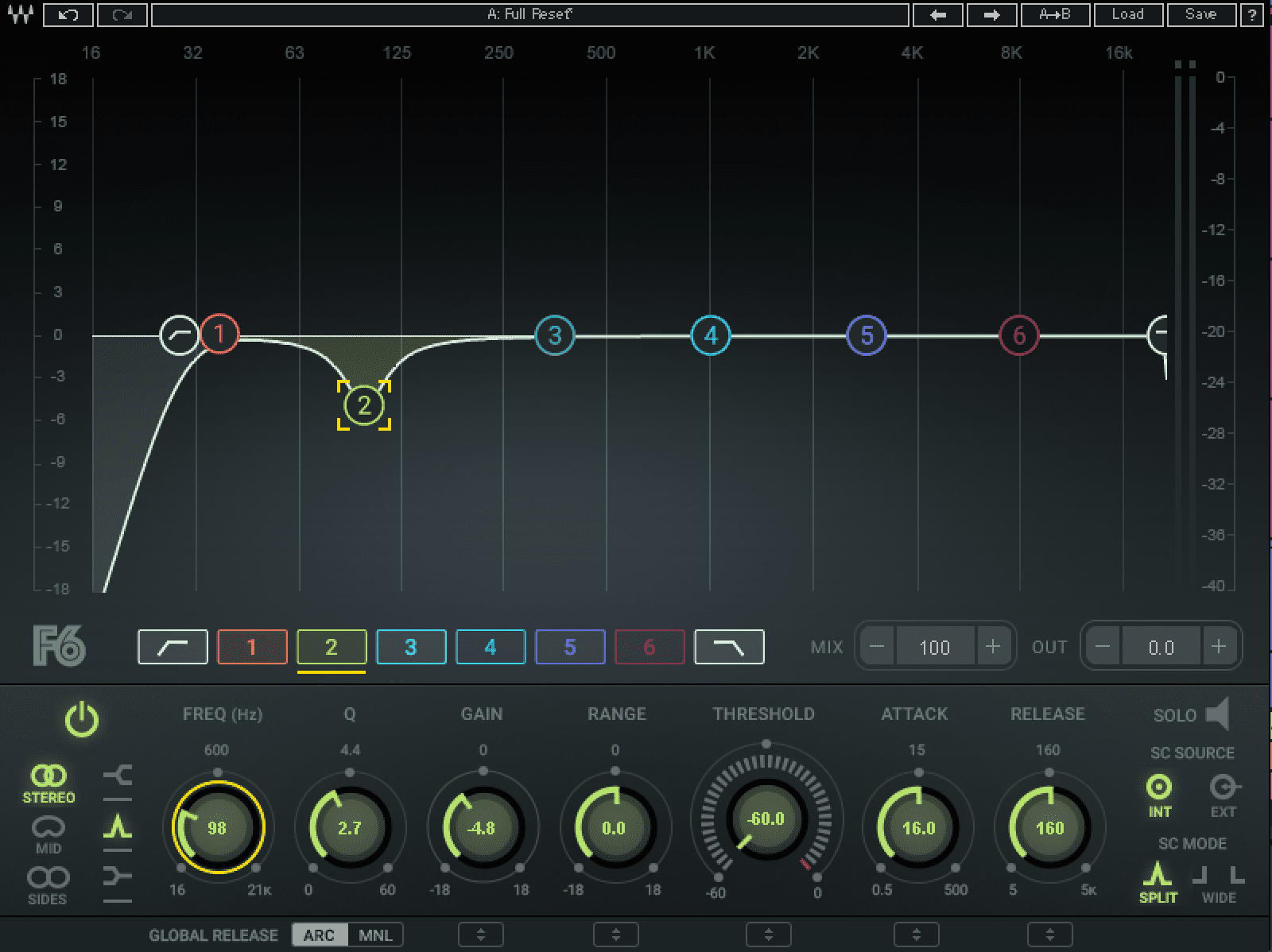Select the dark red band 6 node on graph

pyautogui.click(x=1019, y=335)
